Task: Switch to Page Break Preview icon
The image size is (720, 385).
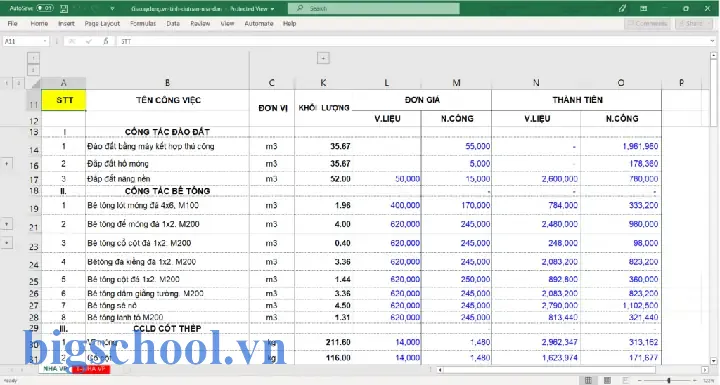Action: click(625, 380)
